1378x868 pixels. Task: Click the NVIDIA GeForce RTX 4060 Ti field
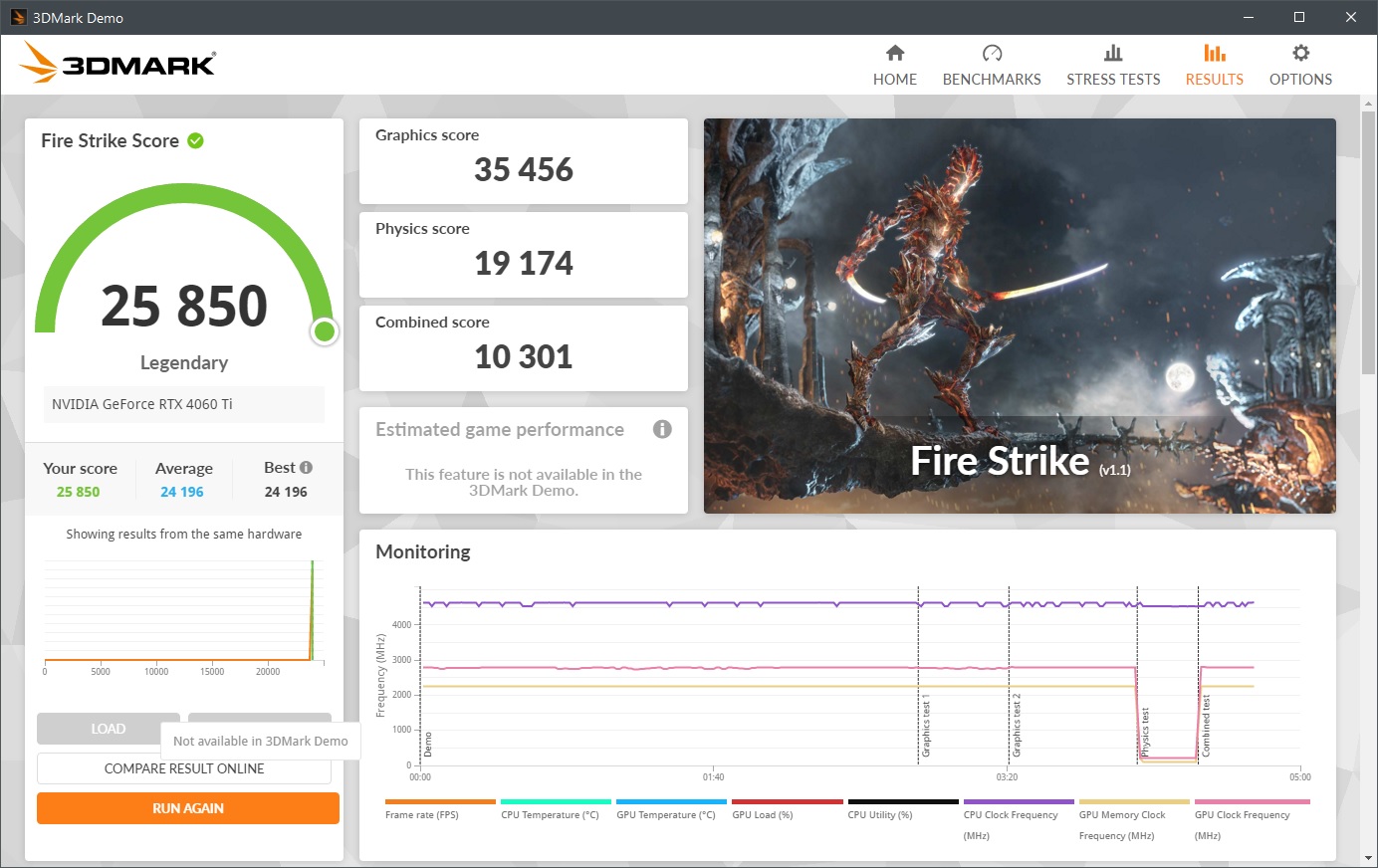coord(184,404)
